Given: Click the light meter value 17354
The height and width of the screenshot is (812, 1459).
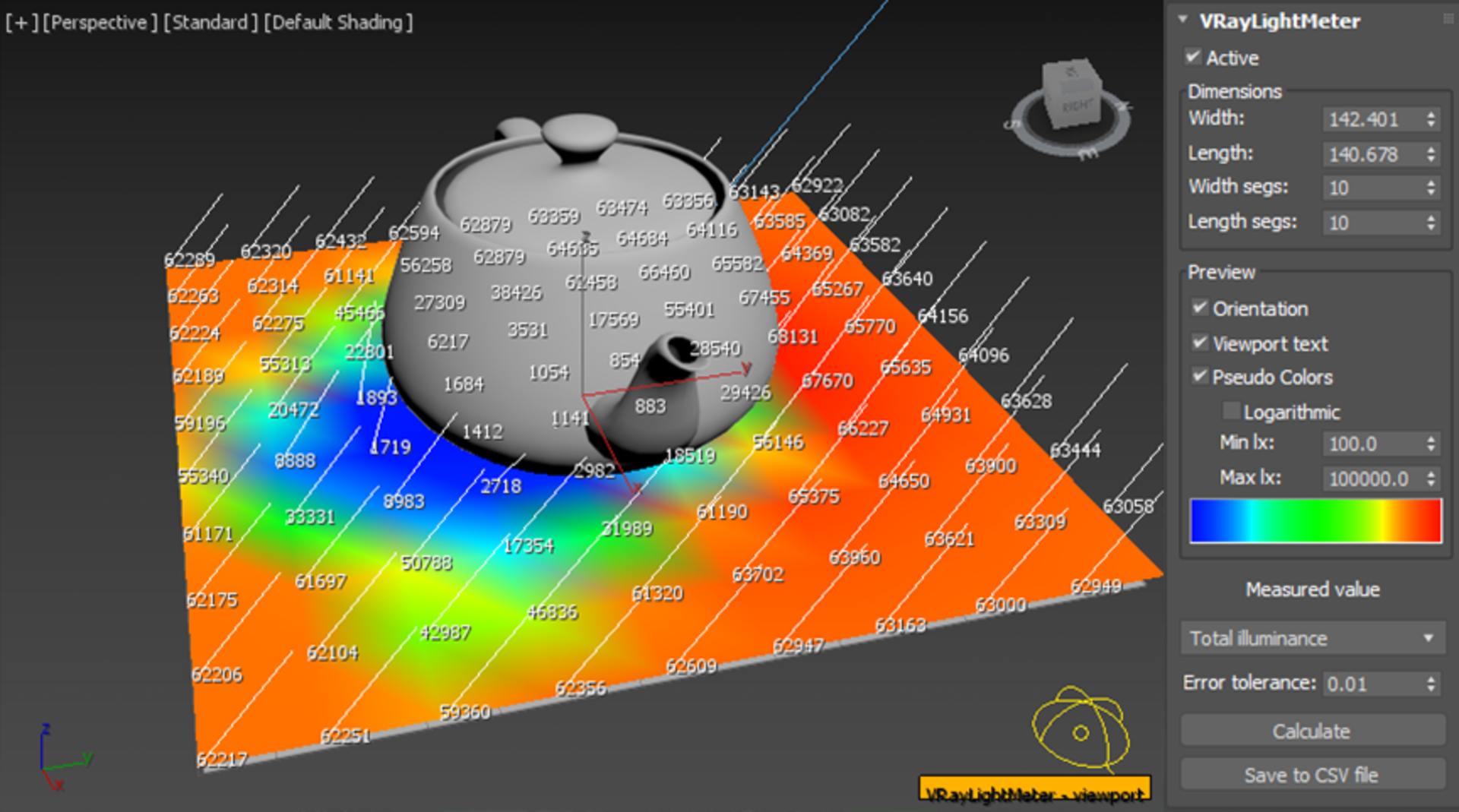Looking at the screenshot, I should pos(529,545).
